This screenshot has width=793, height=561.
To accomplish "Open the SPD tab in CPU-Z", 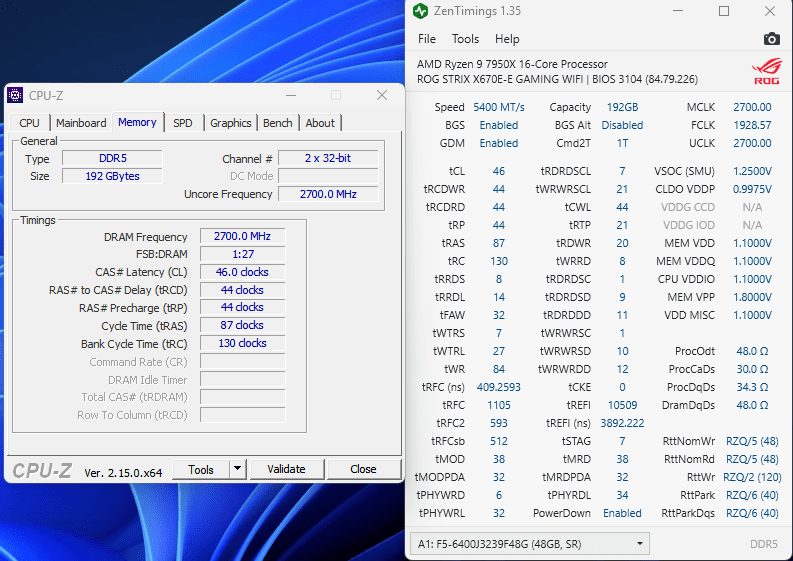I will click(183, 123).
